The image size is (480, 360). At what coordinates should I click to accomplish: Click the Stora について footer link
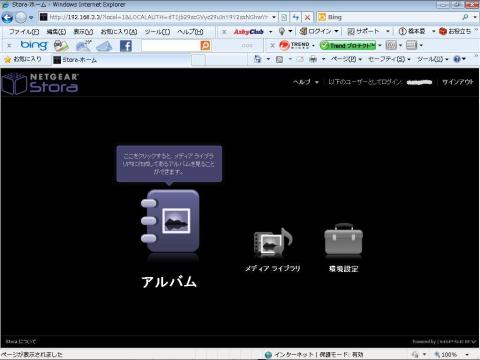(21, 342)
